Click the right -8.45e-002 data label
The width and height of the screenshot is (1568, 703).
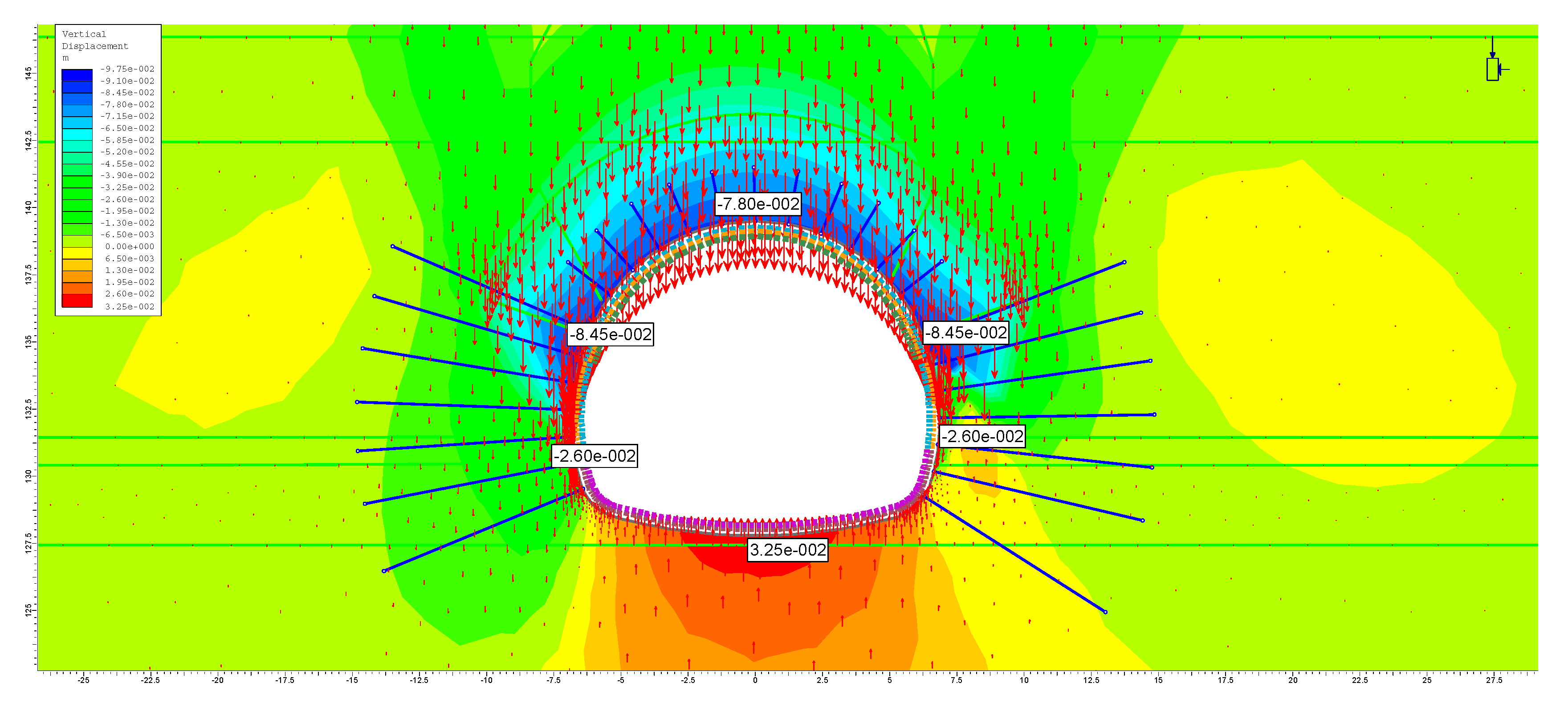966,333
